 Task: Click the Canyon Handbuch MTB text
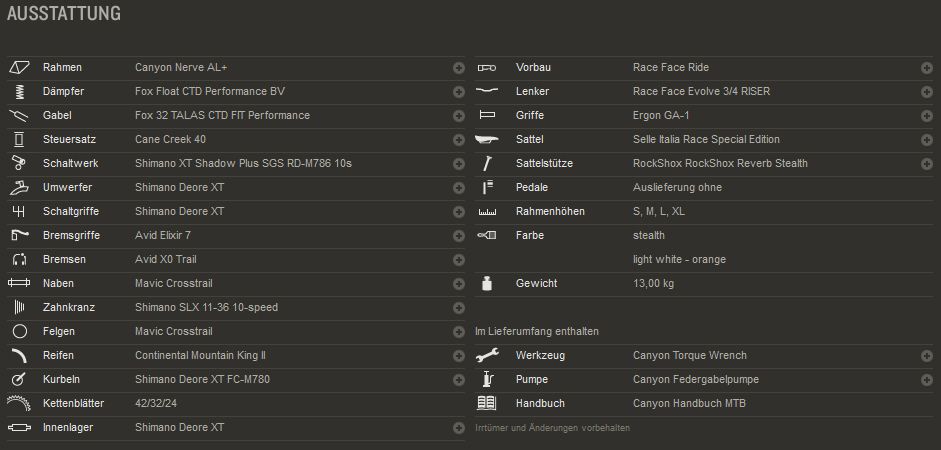click(690, 403)
